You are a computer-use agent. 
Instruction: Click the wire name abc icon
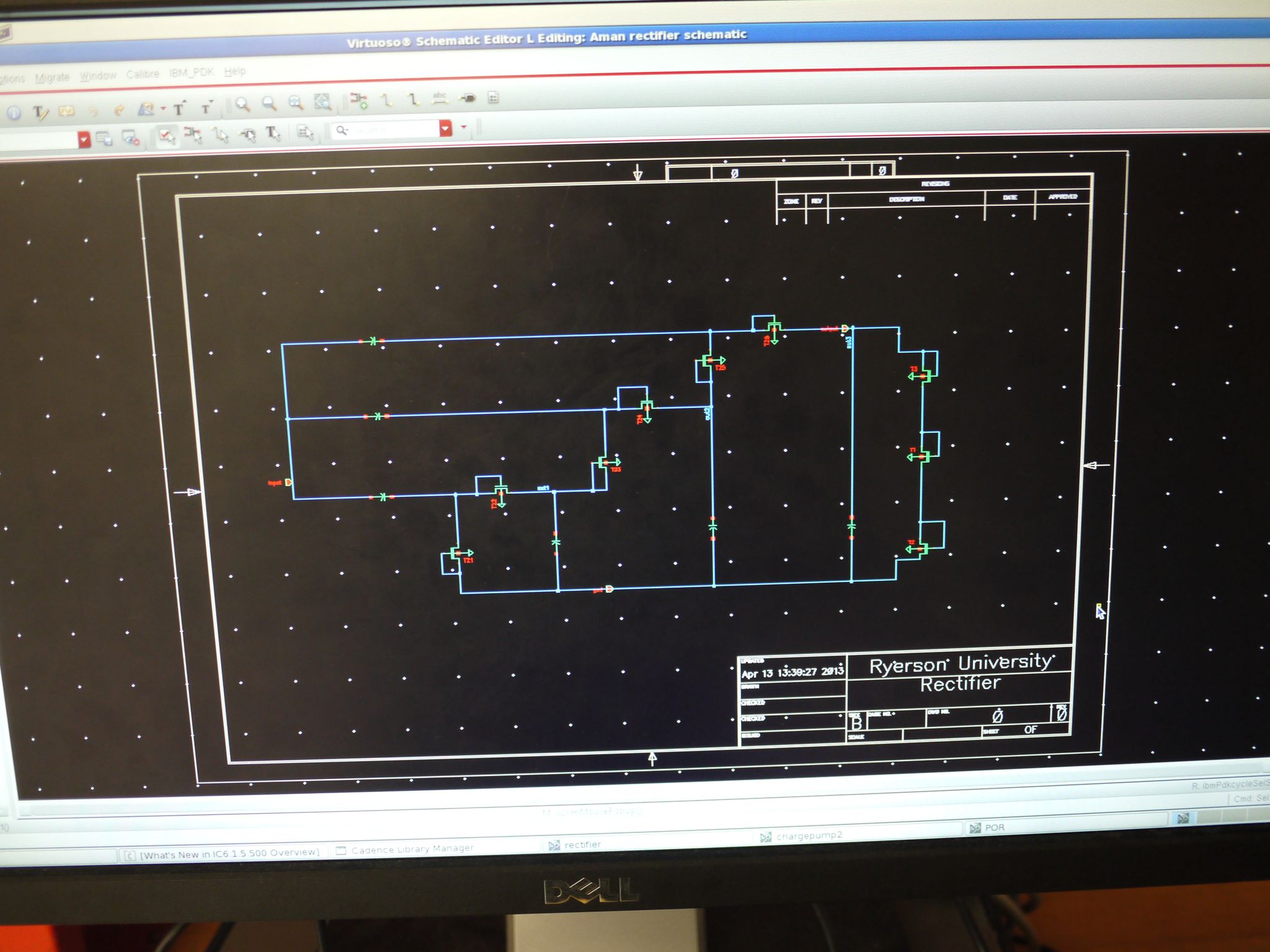click(440, 97)
